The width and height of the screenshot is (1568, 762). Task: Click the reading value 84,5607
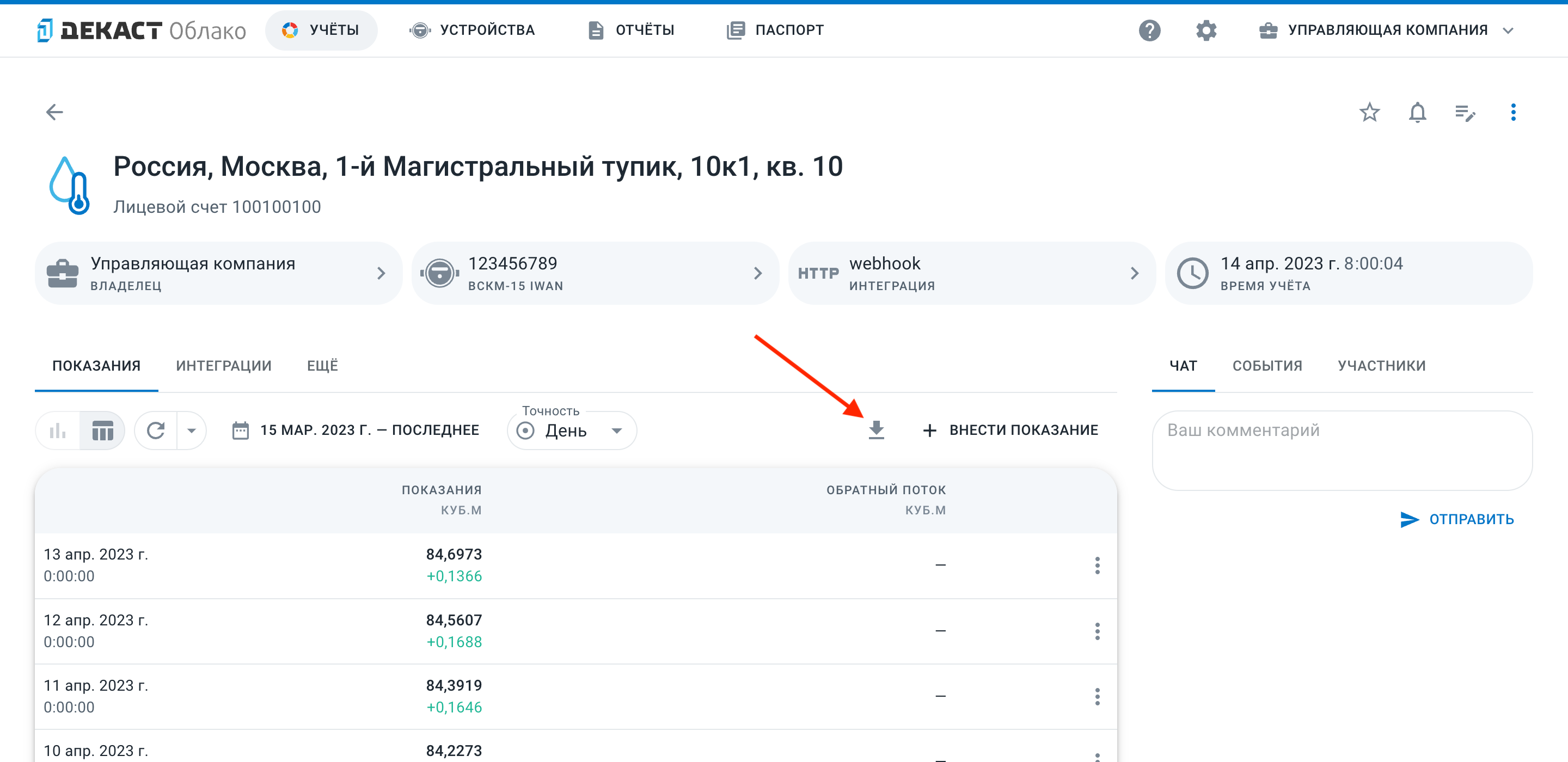[x=454, y=620]
